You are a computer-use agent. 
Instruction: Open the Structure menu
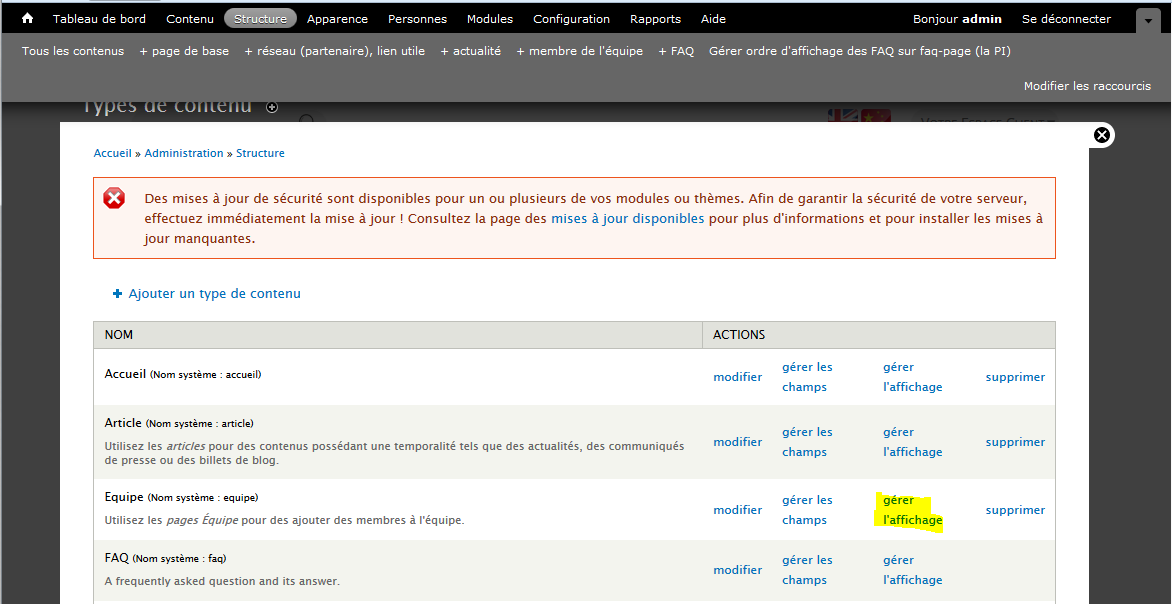pyautogui.click(x=260, y=19)
